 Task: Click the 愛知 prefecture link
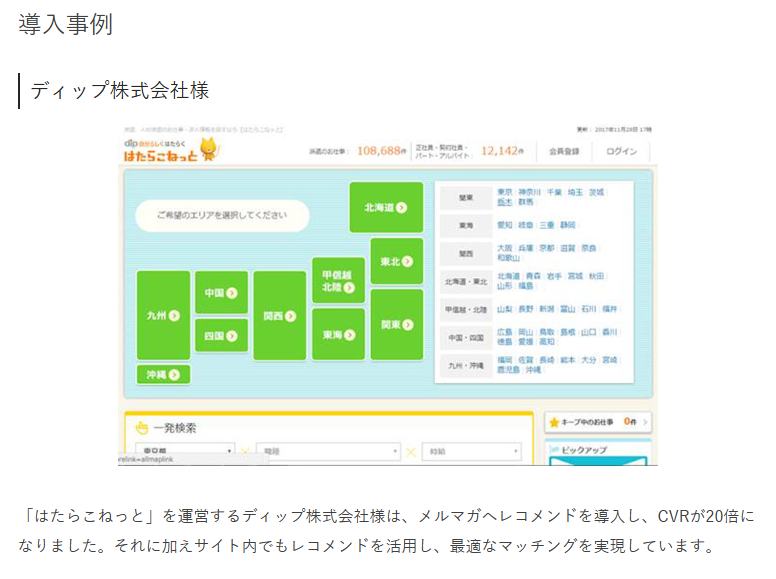(505, 225)
